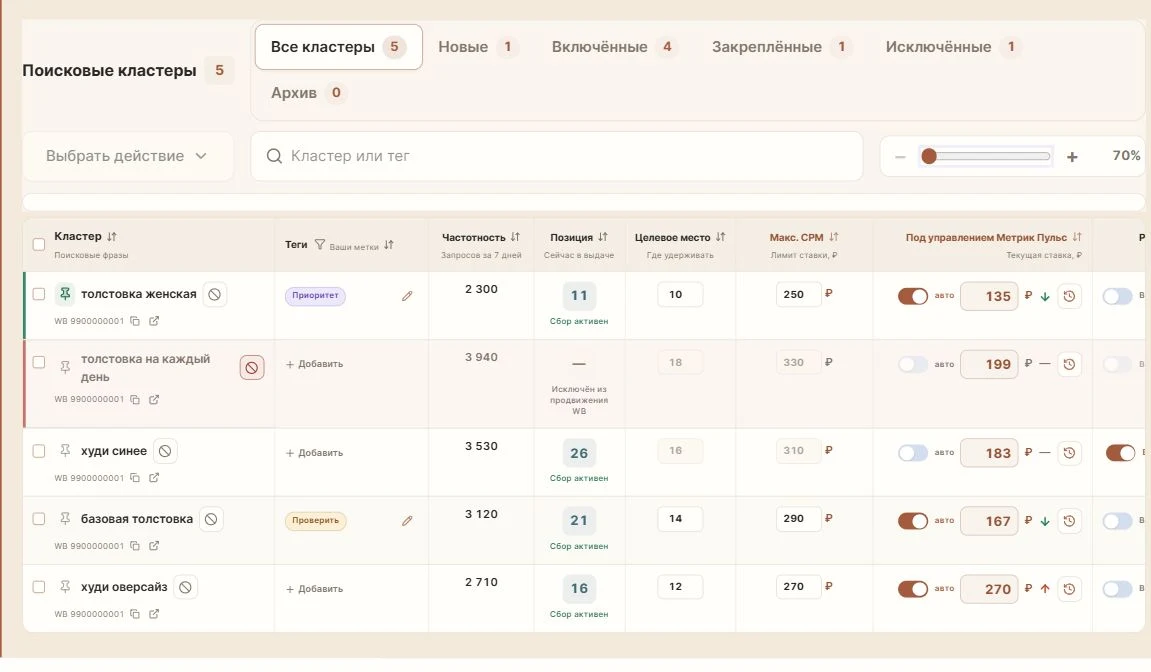Image resolution: width=1151 pixels, height=672 pixels.
Task: Exclude the «базовая толстовка» cluster
Action: (211, 519)
